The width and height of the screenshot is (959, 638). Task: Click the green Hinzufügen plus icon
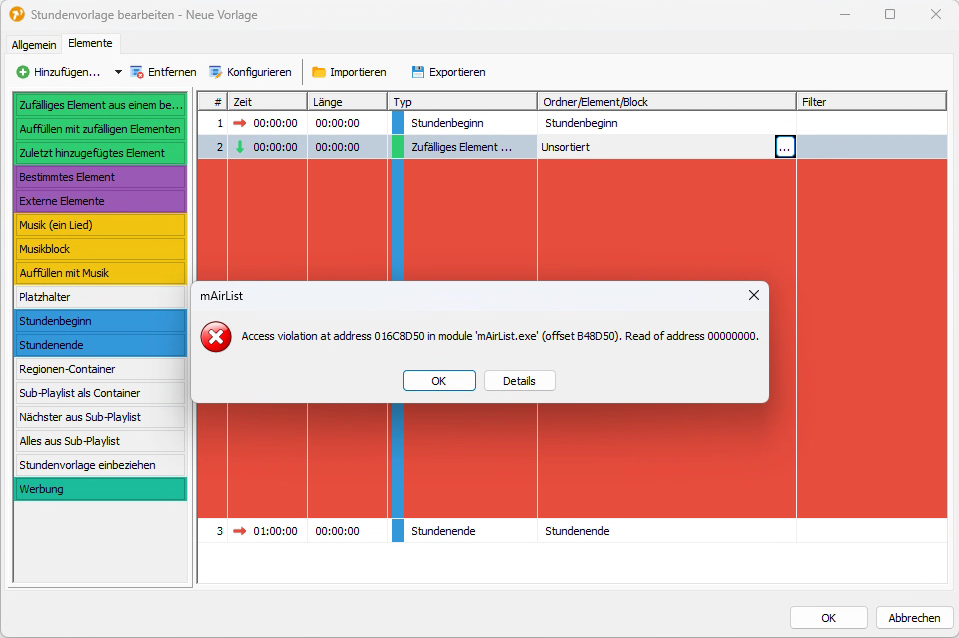[x=23, y=72]
